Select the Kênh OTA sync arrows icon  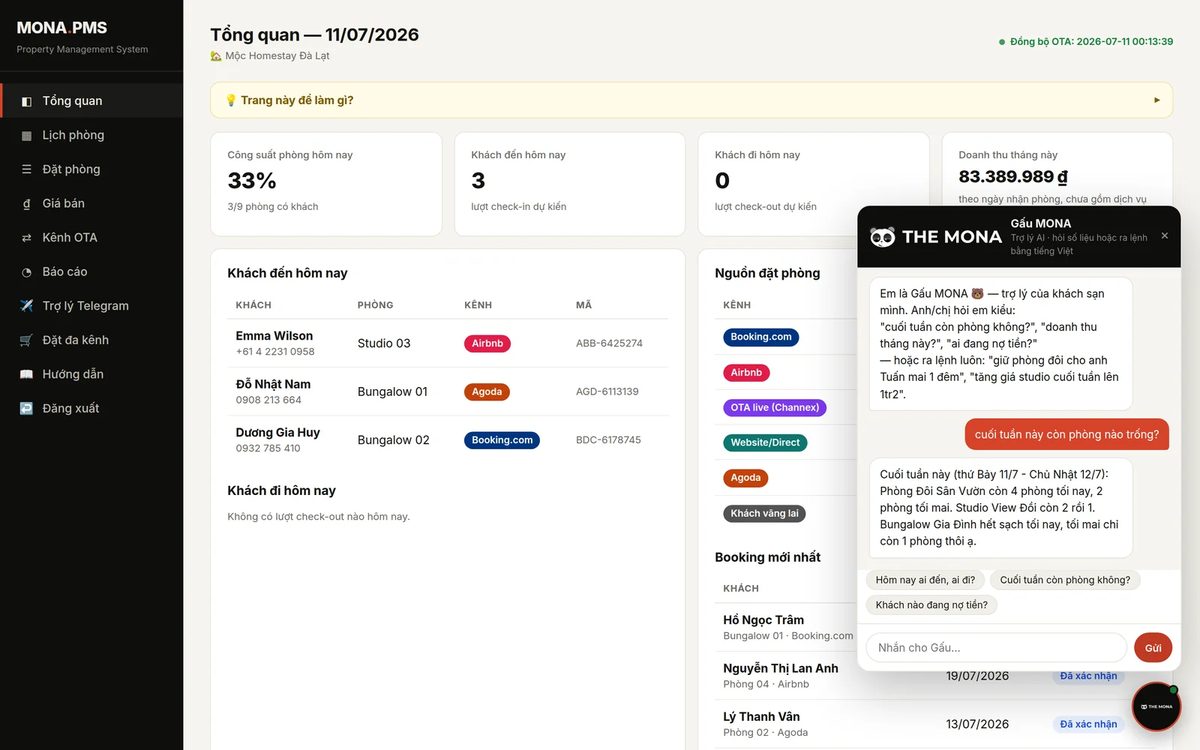tap(26, 238)
